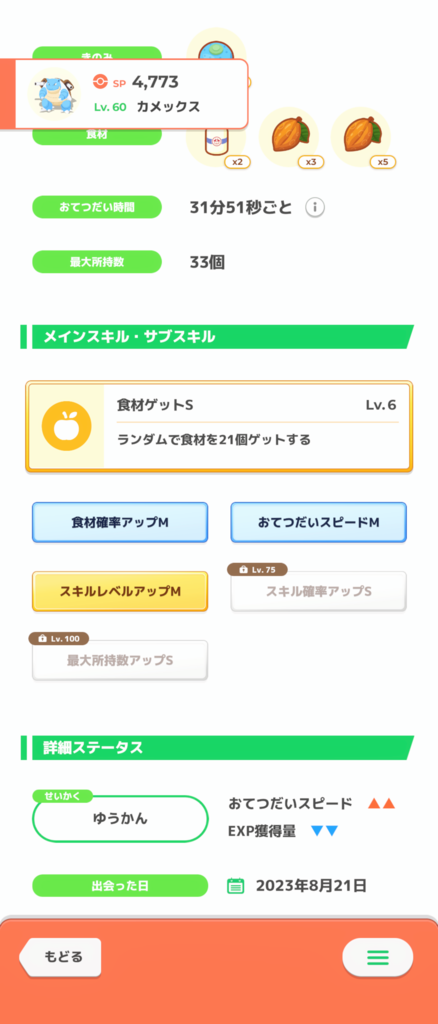Open 食材確率アップM sub skill

[120, 522]
